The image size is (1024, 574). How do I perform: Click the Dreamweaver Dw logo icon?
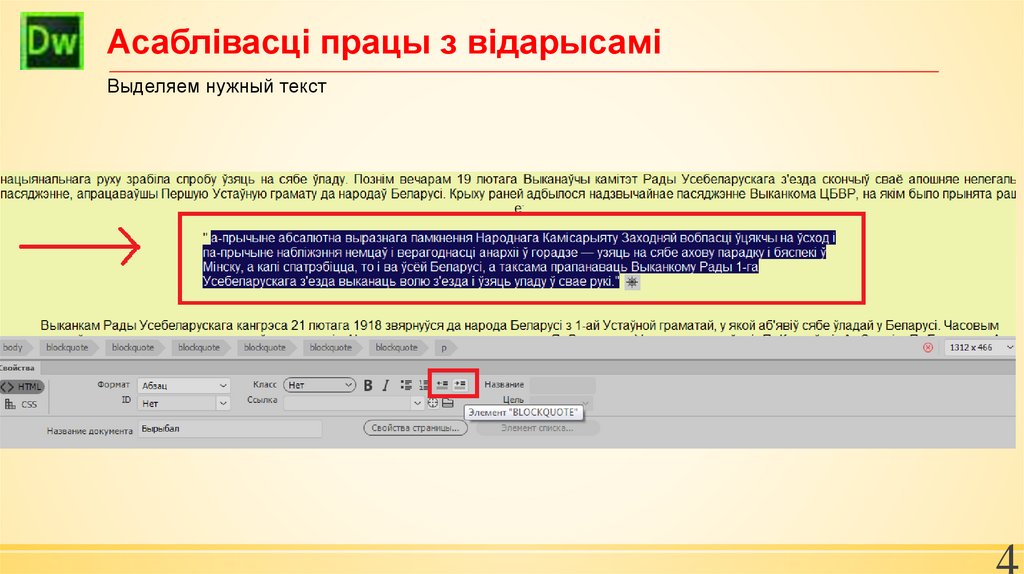coord(52,41)
